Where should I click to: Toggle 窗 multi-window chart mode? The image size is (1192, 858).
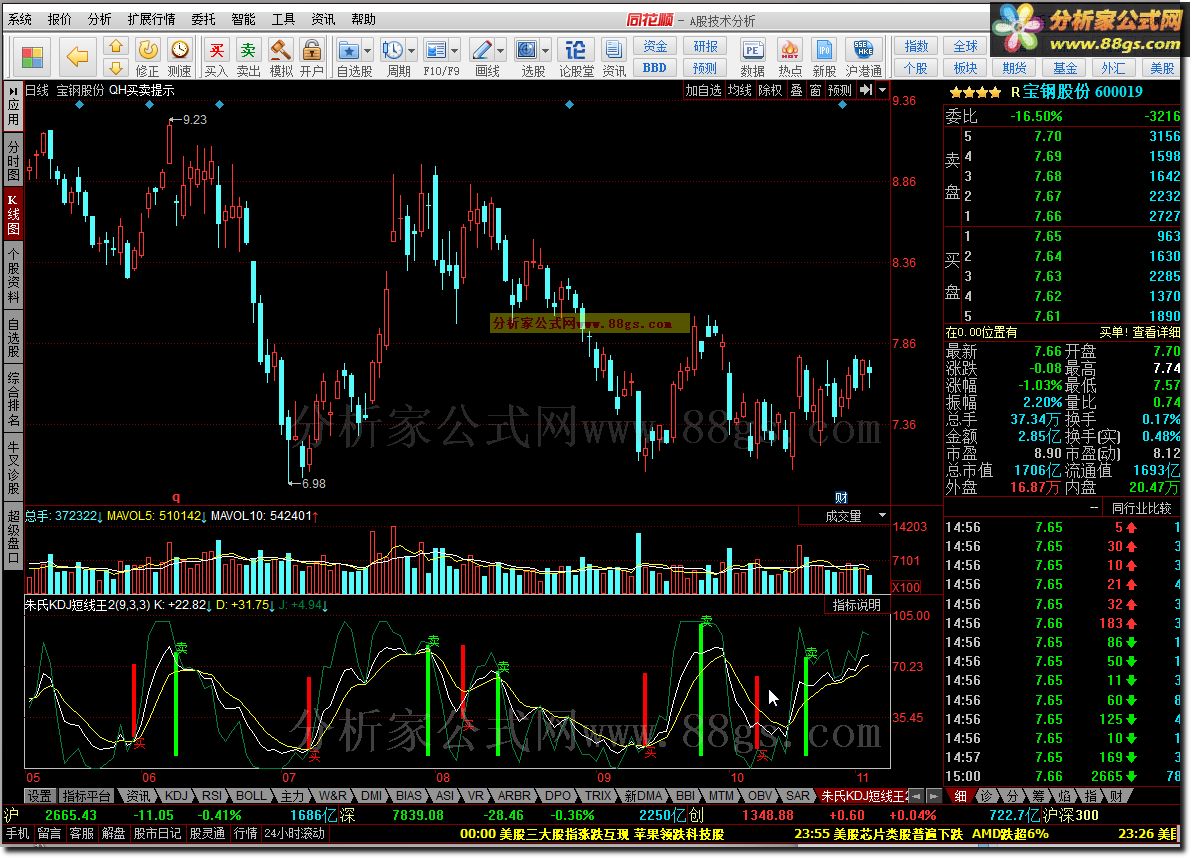click(815, 90)
